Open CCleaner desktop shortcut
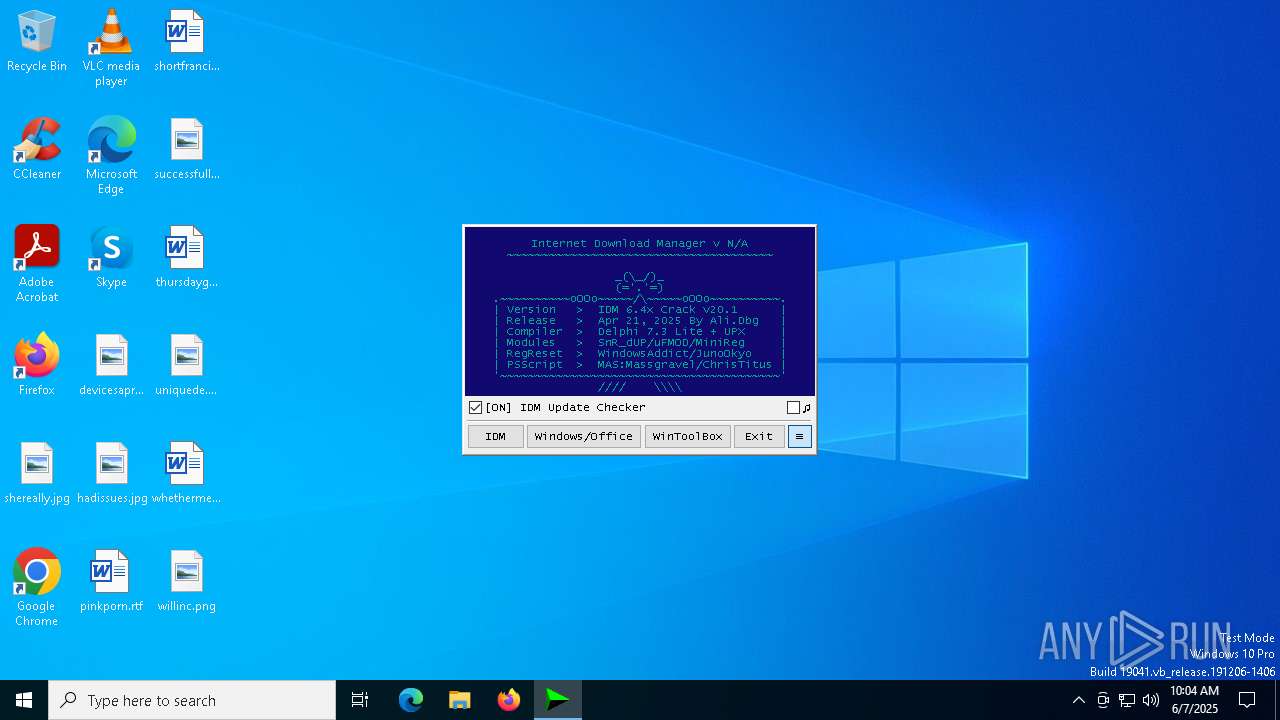The width and height of the screenshot is (1280, 720). coord(37,149)
